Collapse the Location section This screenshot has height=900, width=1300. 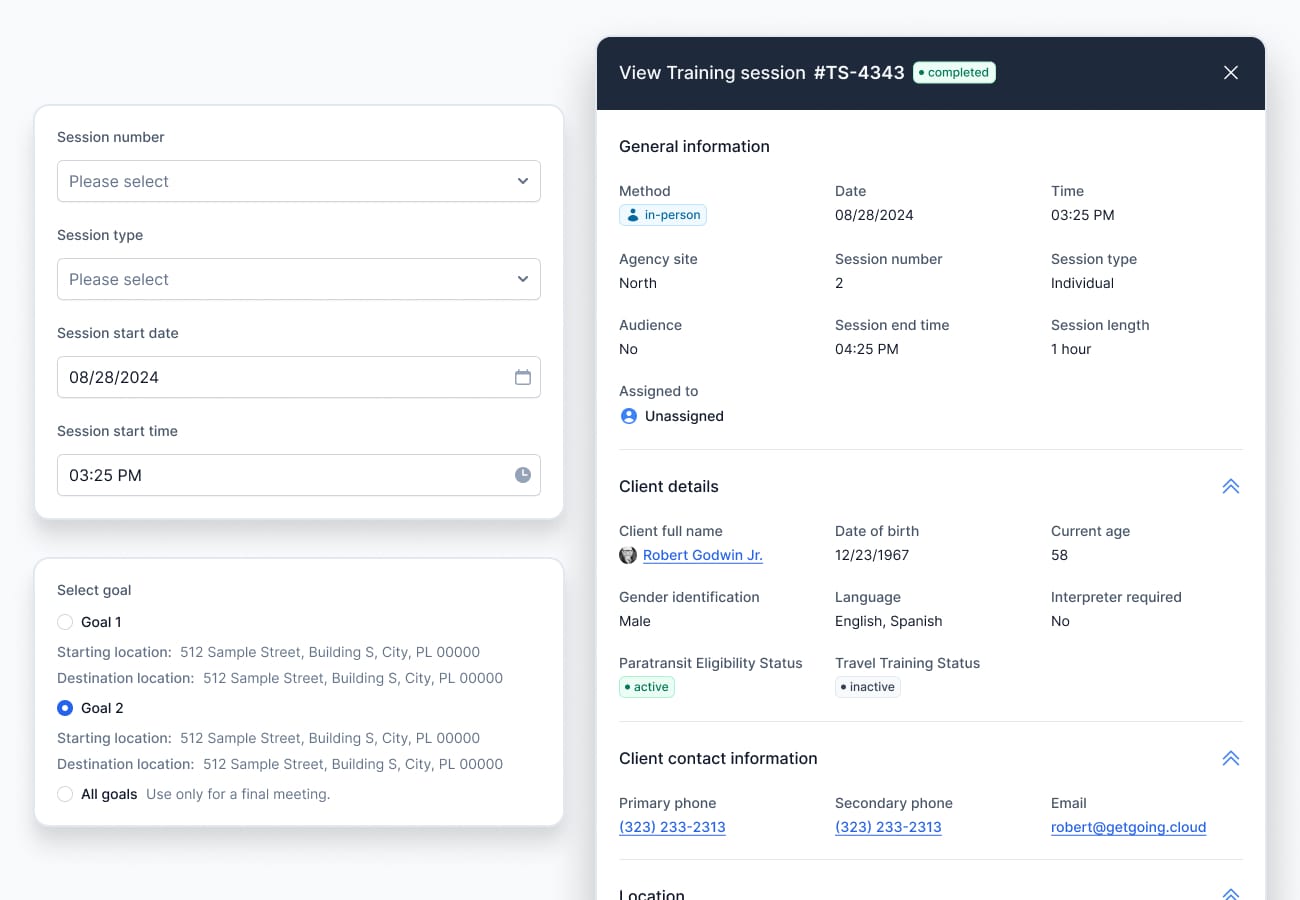click(x=1231, y=894)
